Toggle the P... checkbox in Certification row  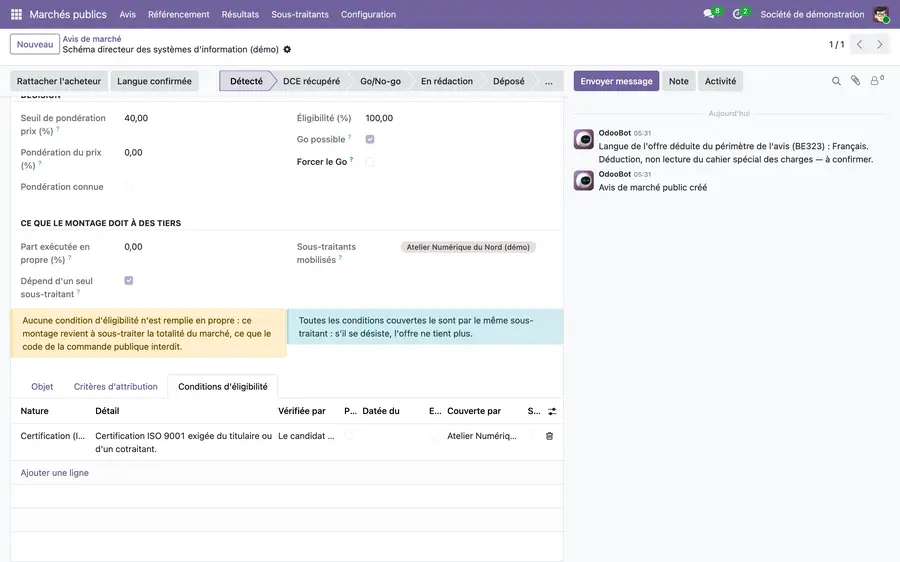tap(348, 436)
